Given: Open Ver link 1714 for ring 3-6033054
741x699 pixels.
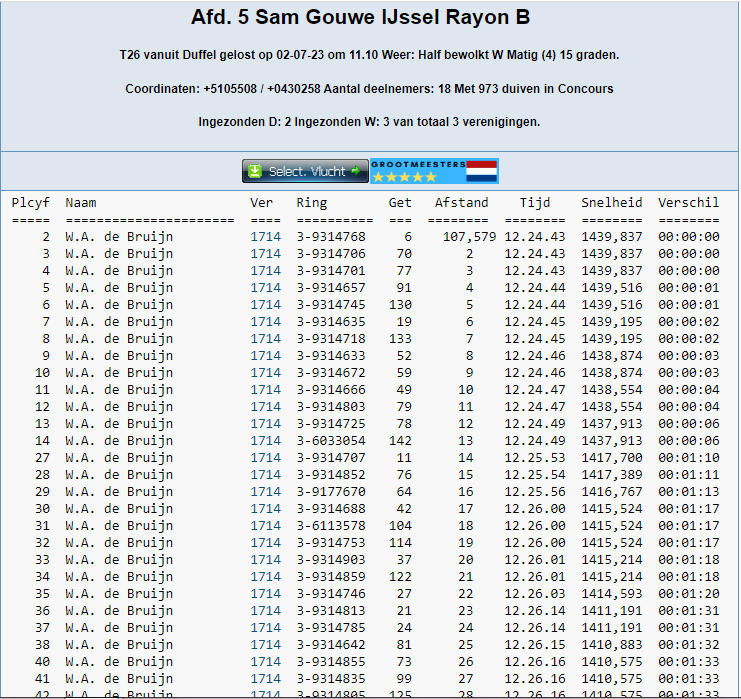Looking at the screenshot, I should tap(266, 441).
